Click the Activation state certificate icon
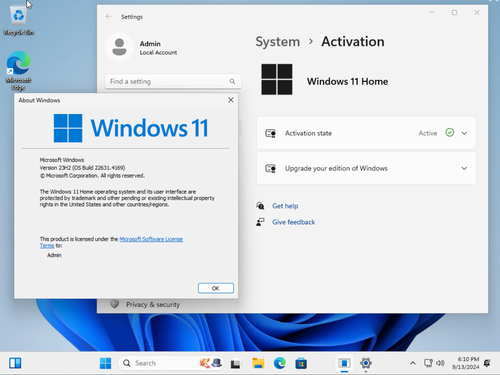500x375 pixels. (270, 133)
